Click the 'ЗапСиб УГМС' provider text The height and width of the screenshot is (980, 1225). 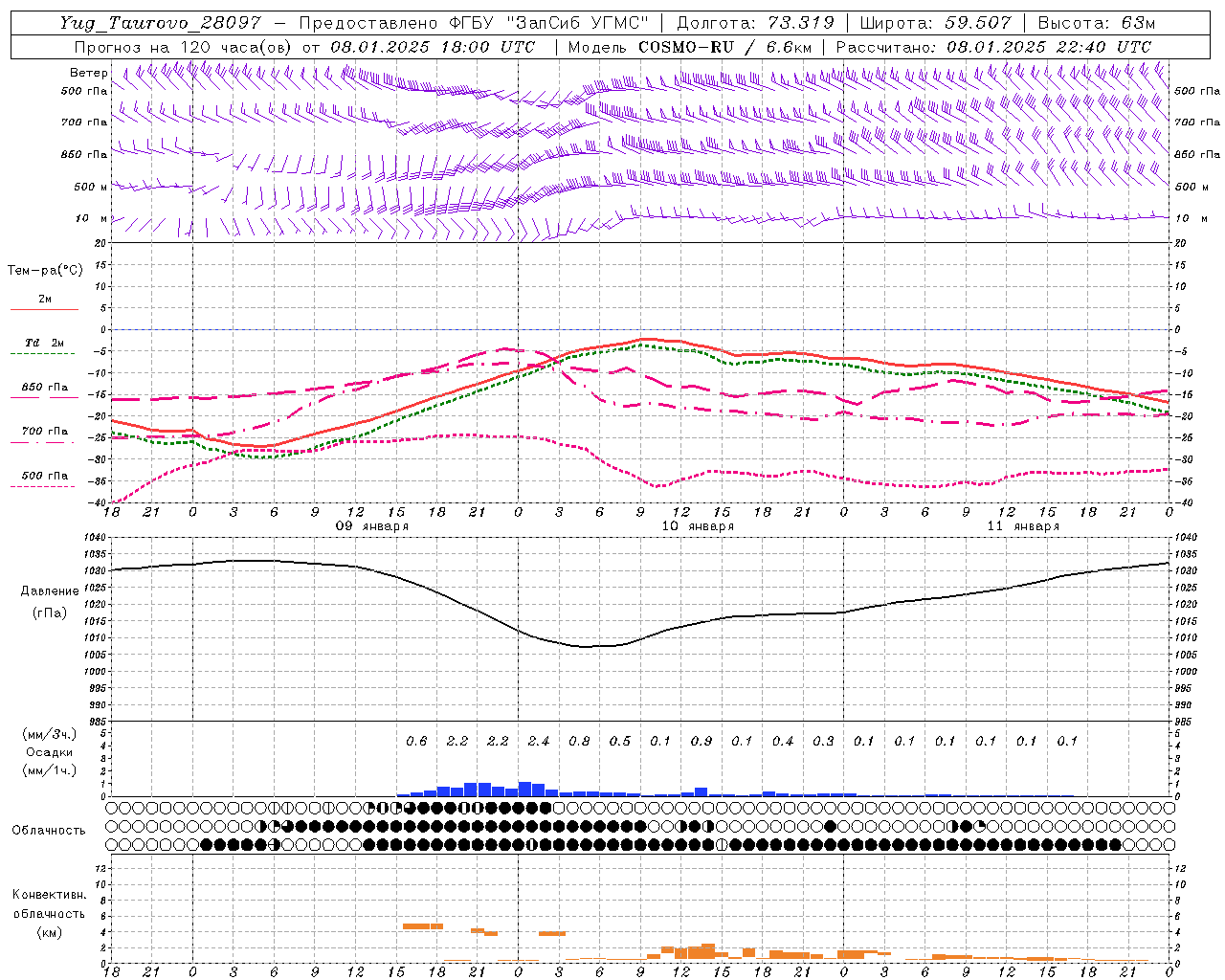578,23
